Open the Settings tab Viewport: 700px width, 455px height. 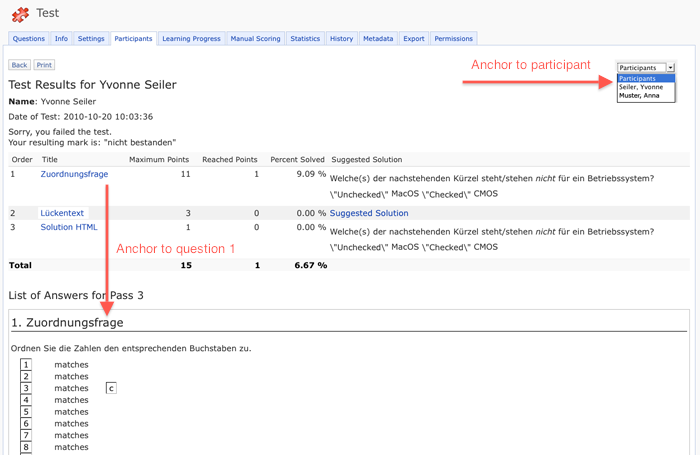point(91,39)
